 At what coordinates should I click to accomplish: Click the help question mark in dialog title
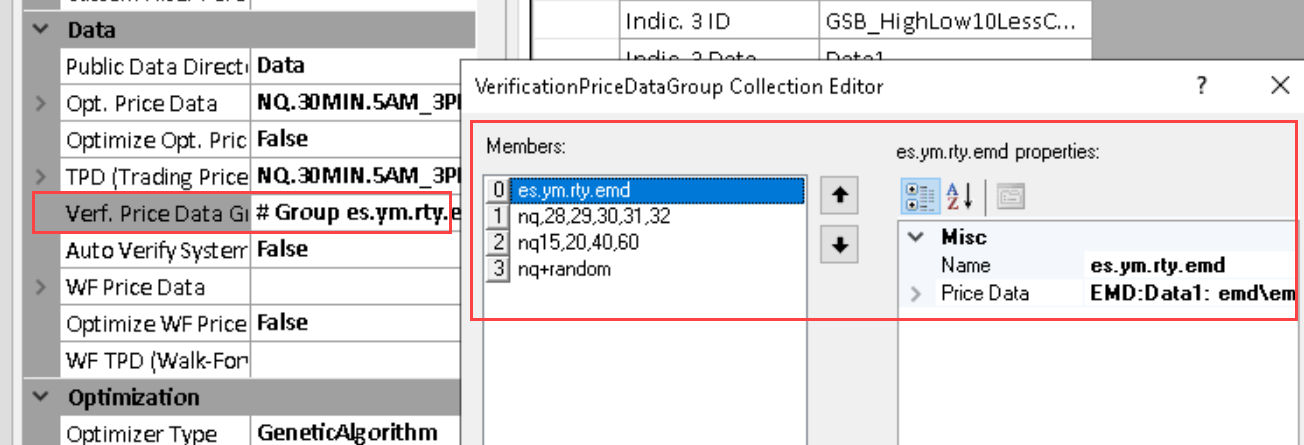pos(1202,87)
